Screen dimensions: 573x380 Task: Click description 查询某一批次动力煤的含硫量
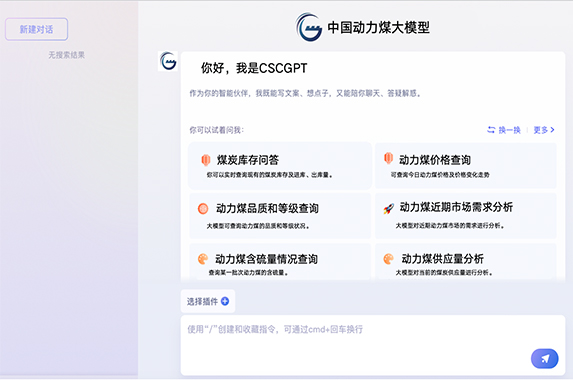248,273
